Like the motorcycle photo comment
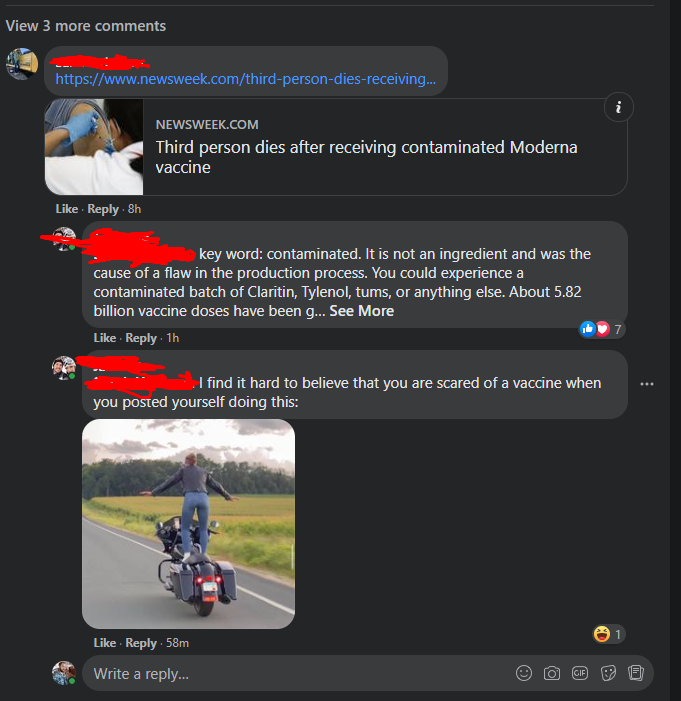Viewport: 681px width, 701px height. (105, 643)
